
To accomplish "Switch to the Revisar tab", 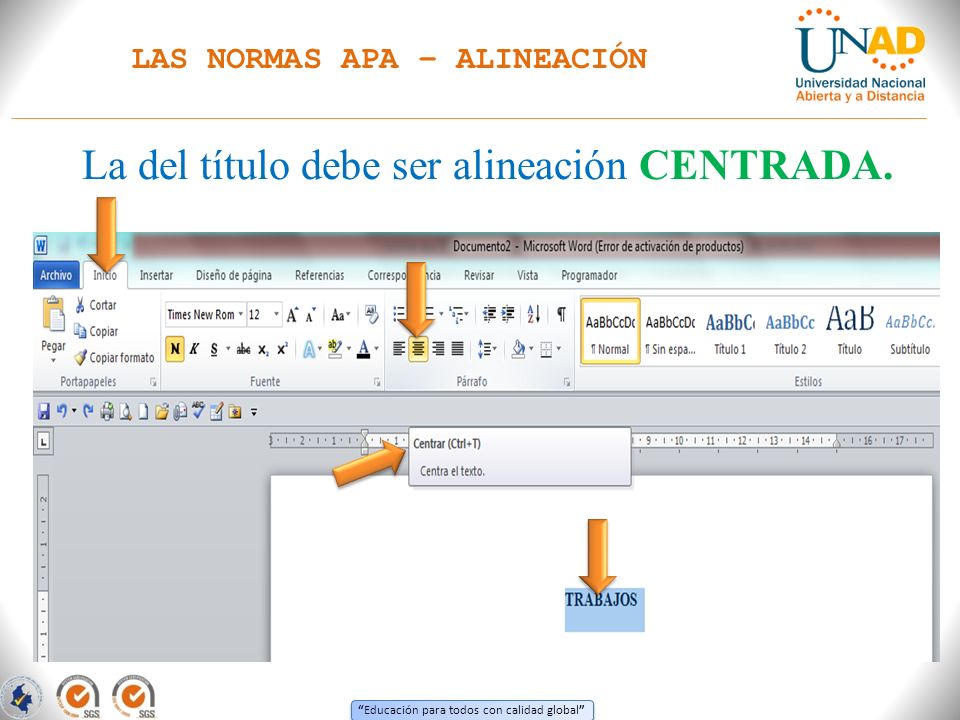I will point(479,275).
